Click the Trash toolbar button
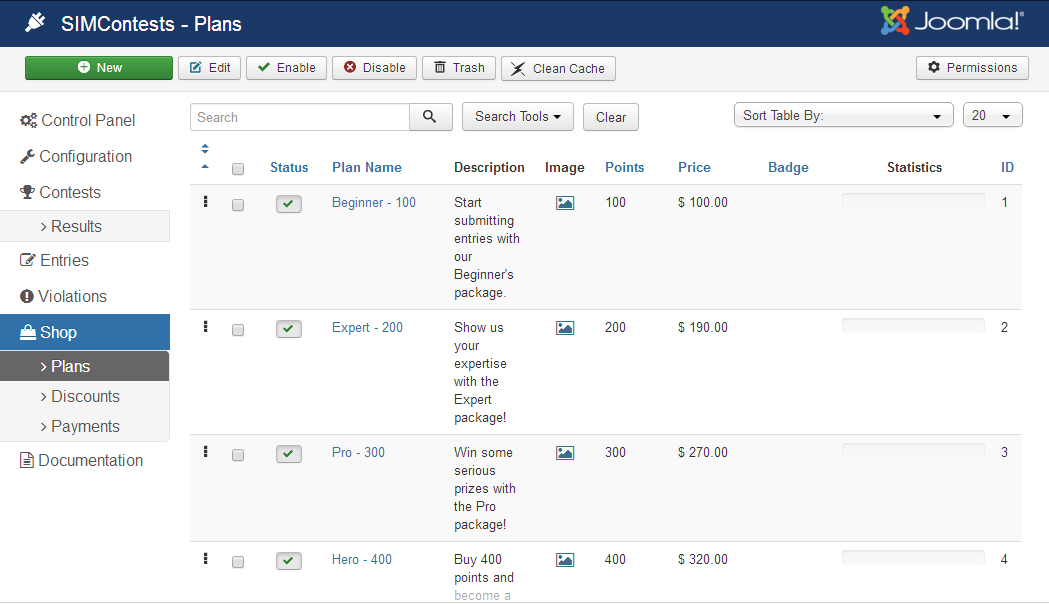This screenshot has width=1049, height=604. [459, 68]
